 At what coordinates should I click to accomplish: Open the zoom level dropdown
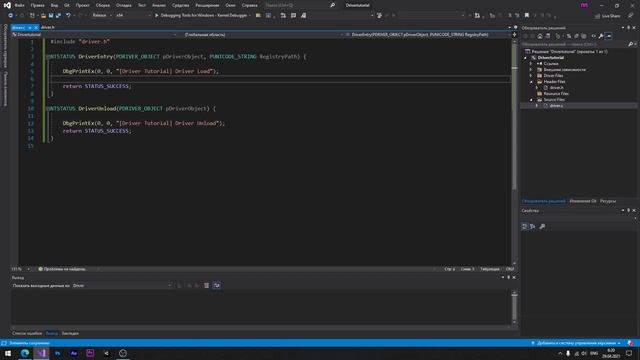click(21, 269)
